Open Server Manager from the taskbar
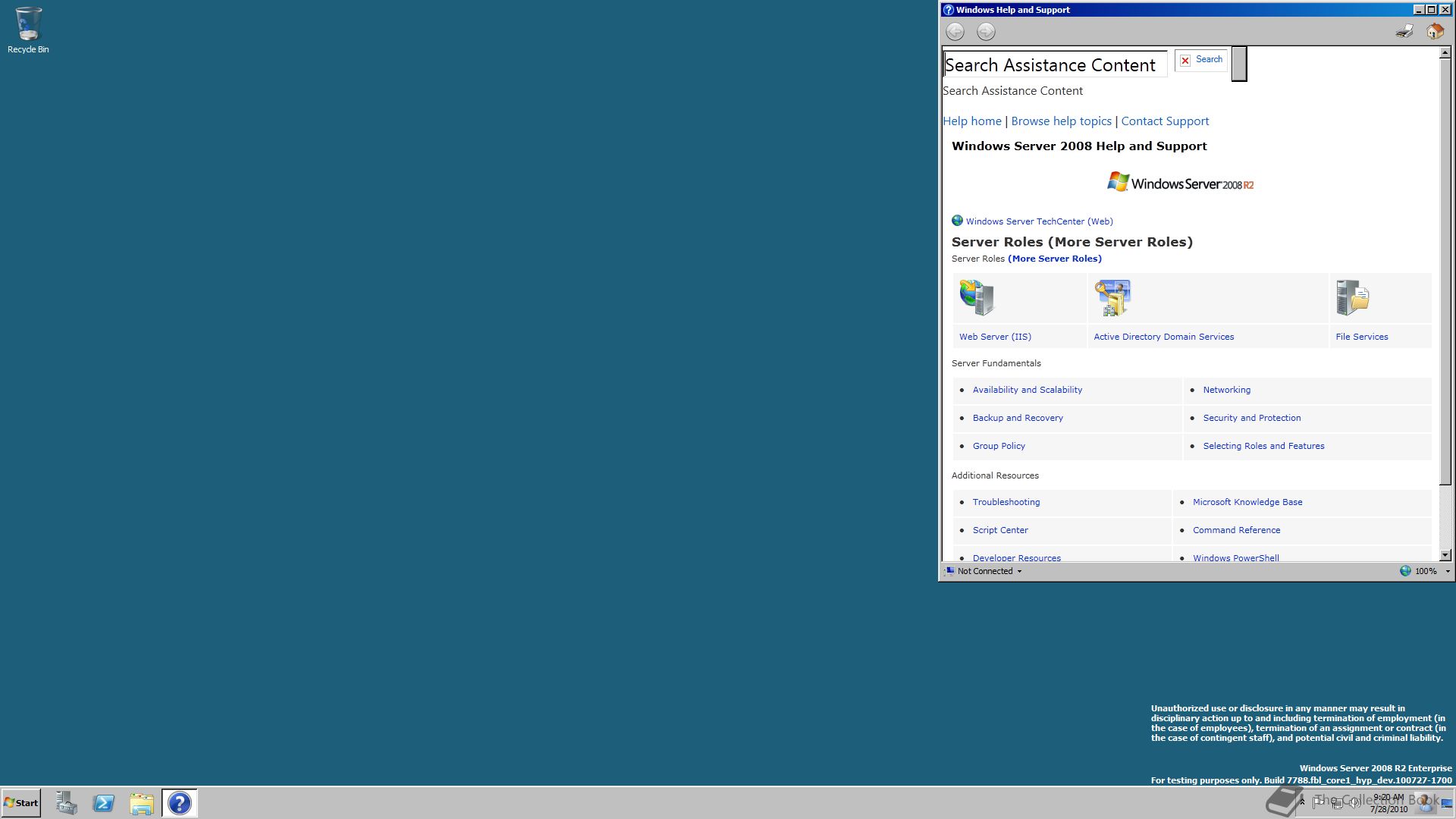1456x819 pixels. [x=66, y=803]
